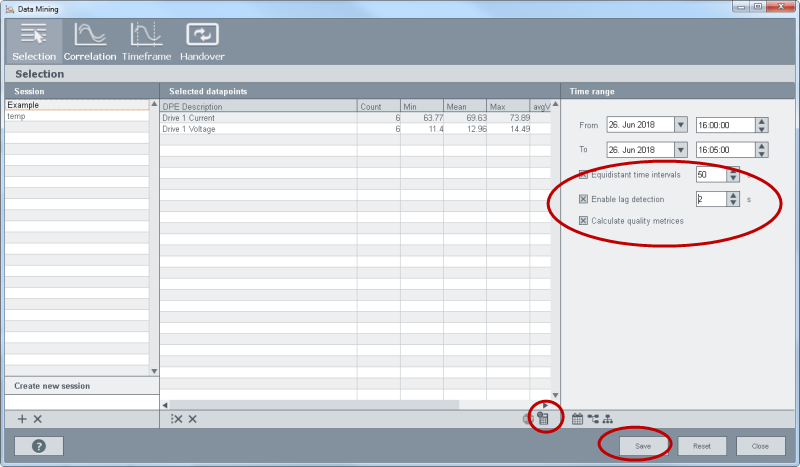Click the add session plus icon
Screen dimensions: 800x467
tap(22, 419)
